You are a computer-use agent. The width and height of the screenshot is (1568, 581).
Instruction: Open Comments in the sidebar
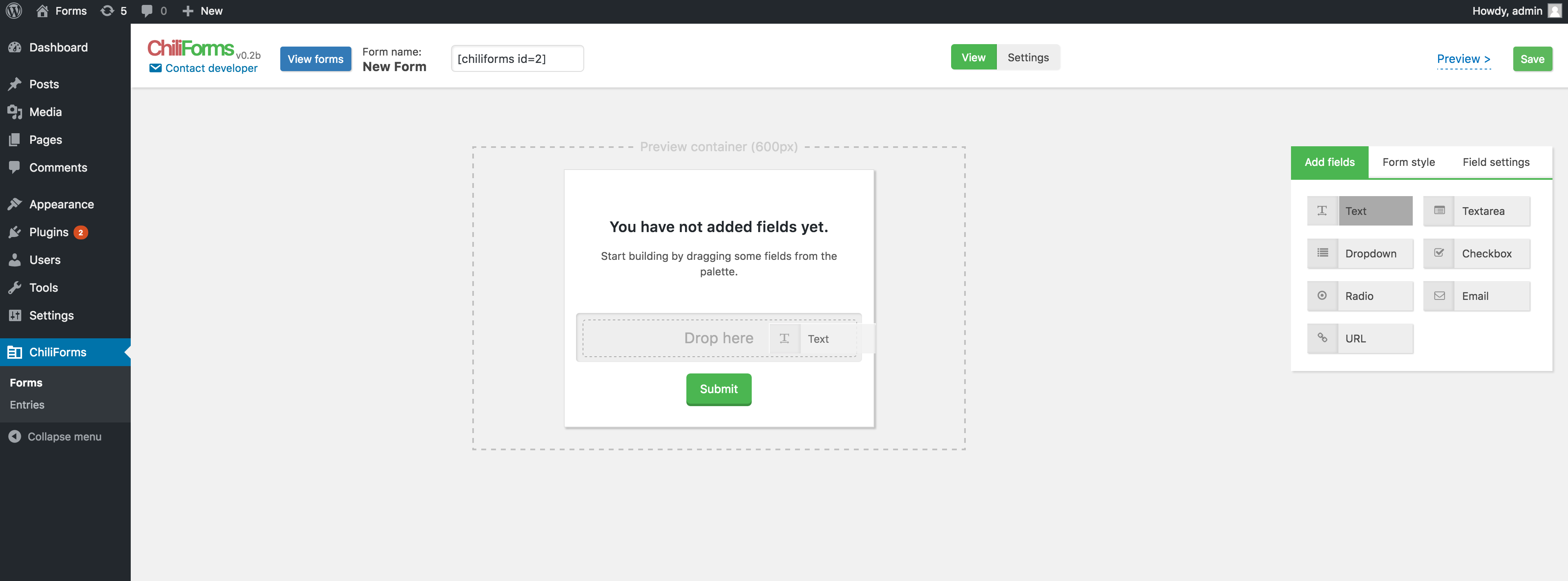(x=65, y=168)
